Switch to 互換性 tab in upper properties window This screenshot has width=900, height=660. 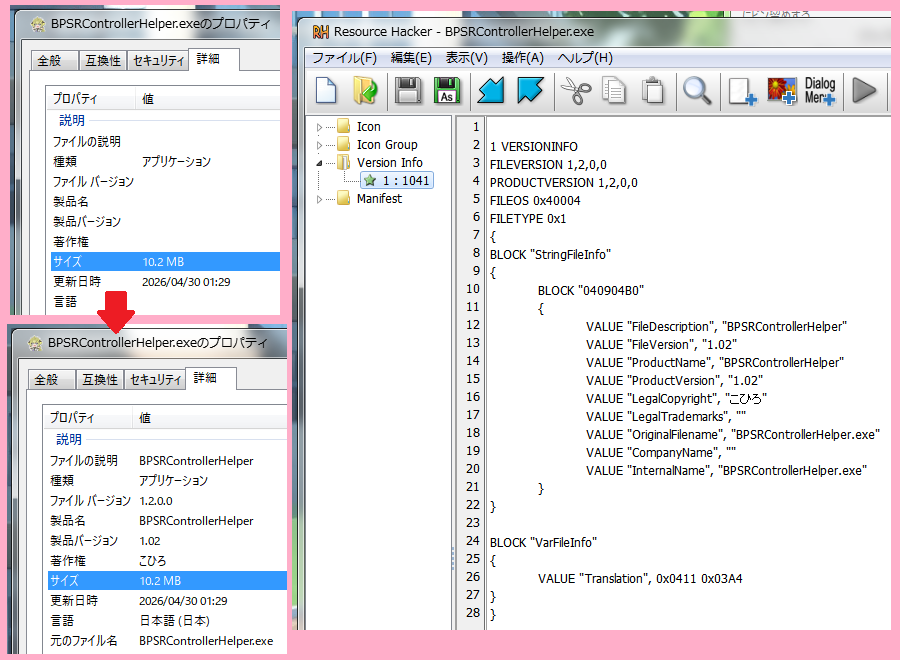click(103, 60)
